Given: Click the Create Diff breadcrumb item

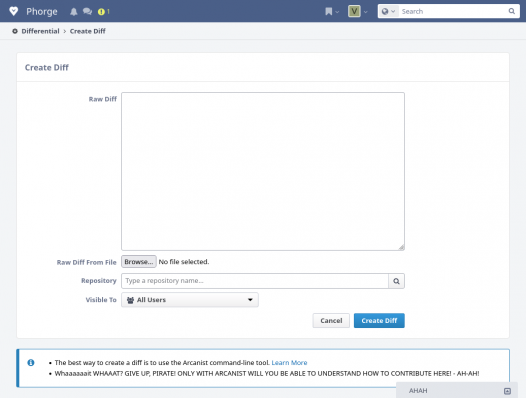Looking at the screenshot, I should 88,31.
